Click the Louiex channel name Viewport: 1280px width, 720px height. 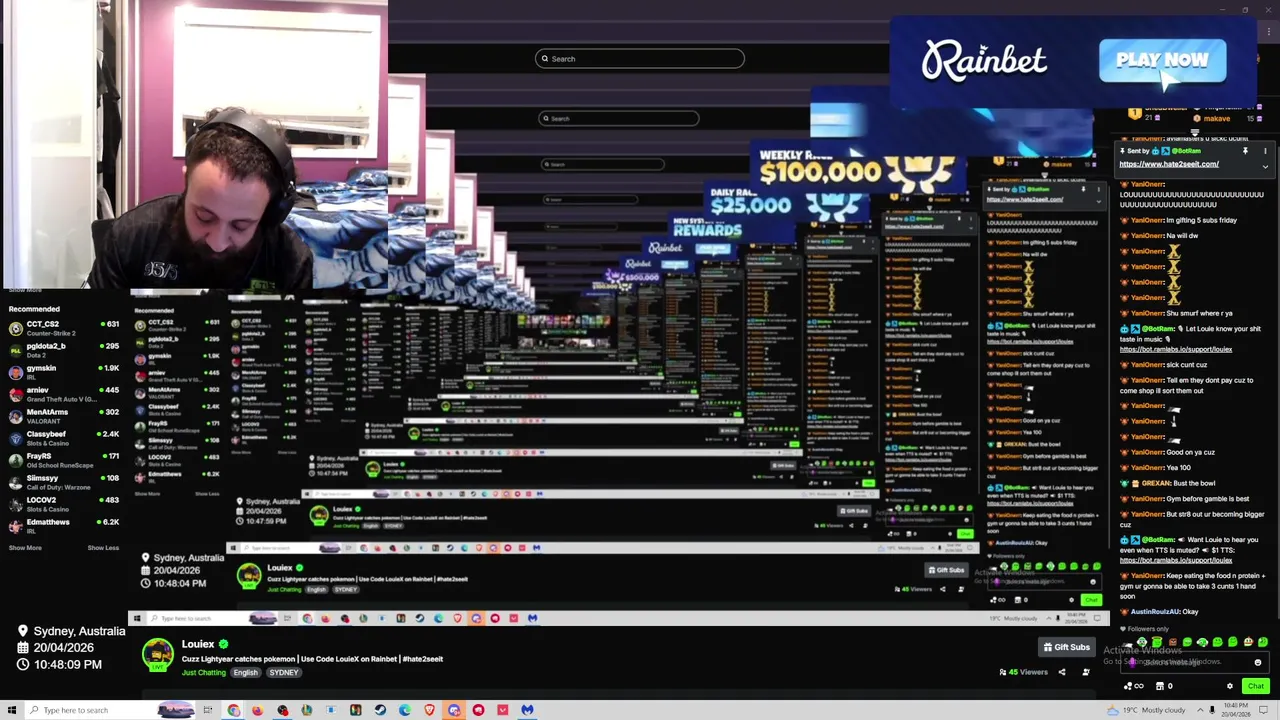[x=198, y=644]
